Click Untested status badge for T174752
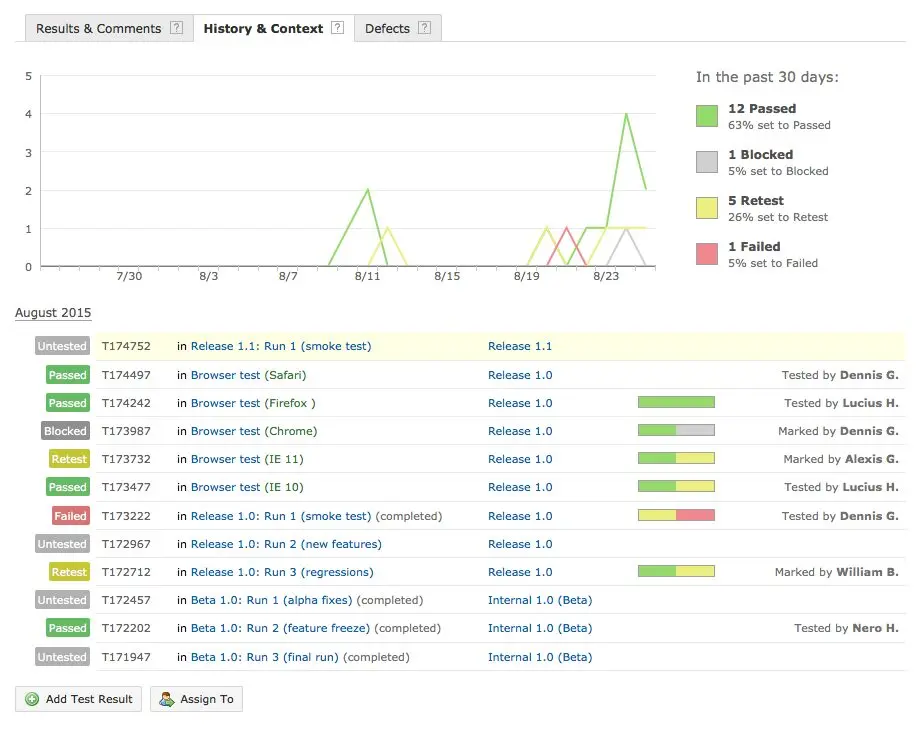Image resolution: width=921 pixels, height=729 pixels. (x=62, y=346)
